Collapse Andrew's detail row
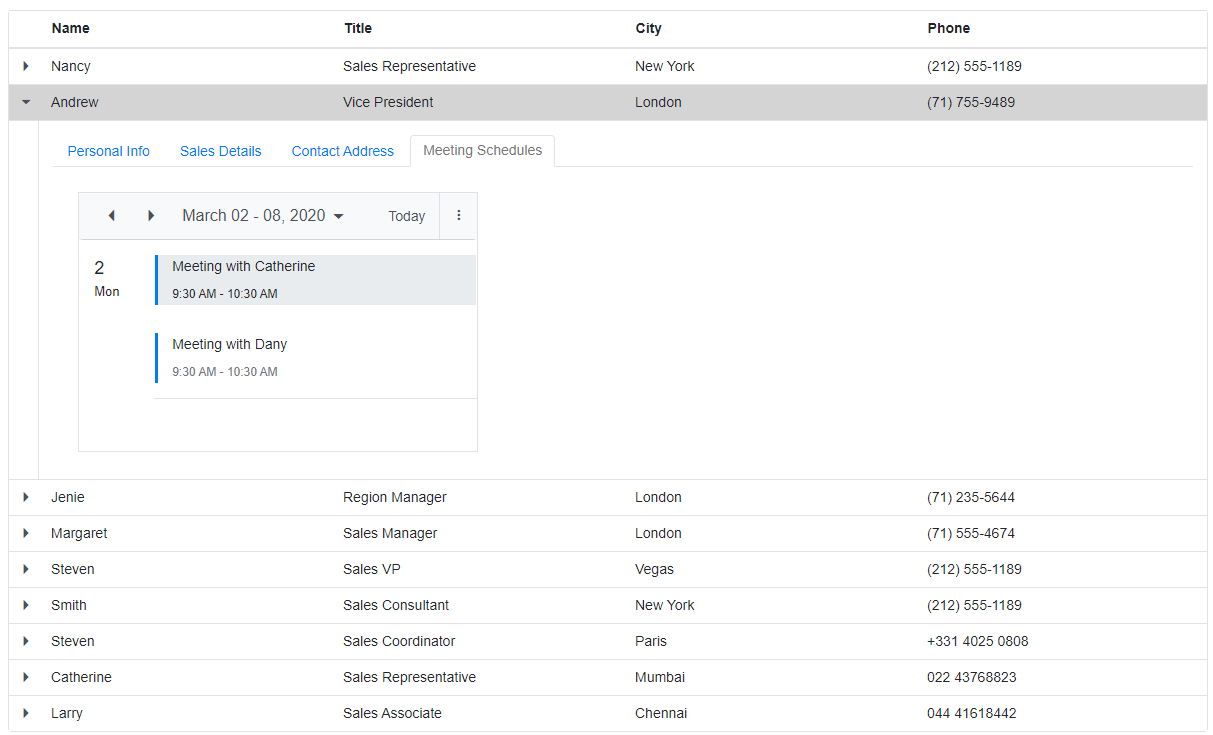The height and width of the screenshot is (735, 1213). 26,102
